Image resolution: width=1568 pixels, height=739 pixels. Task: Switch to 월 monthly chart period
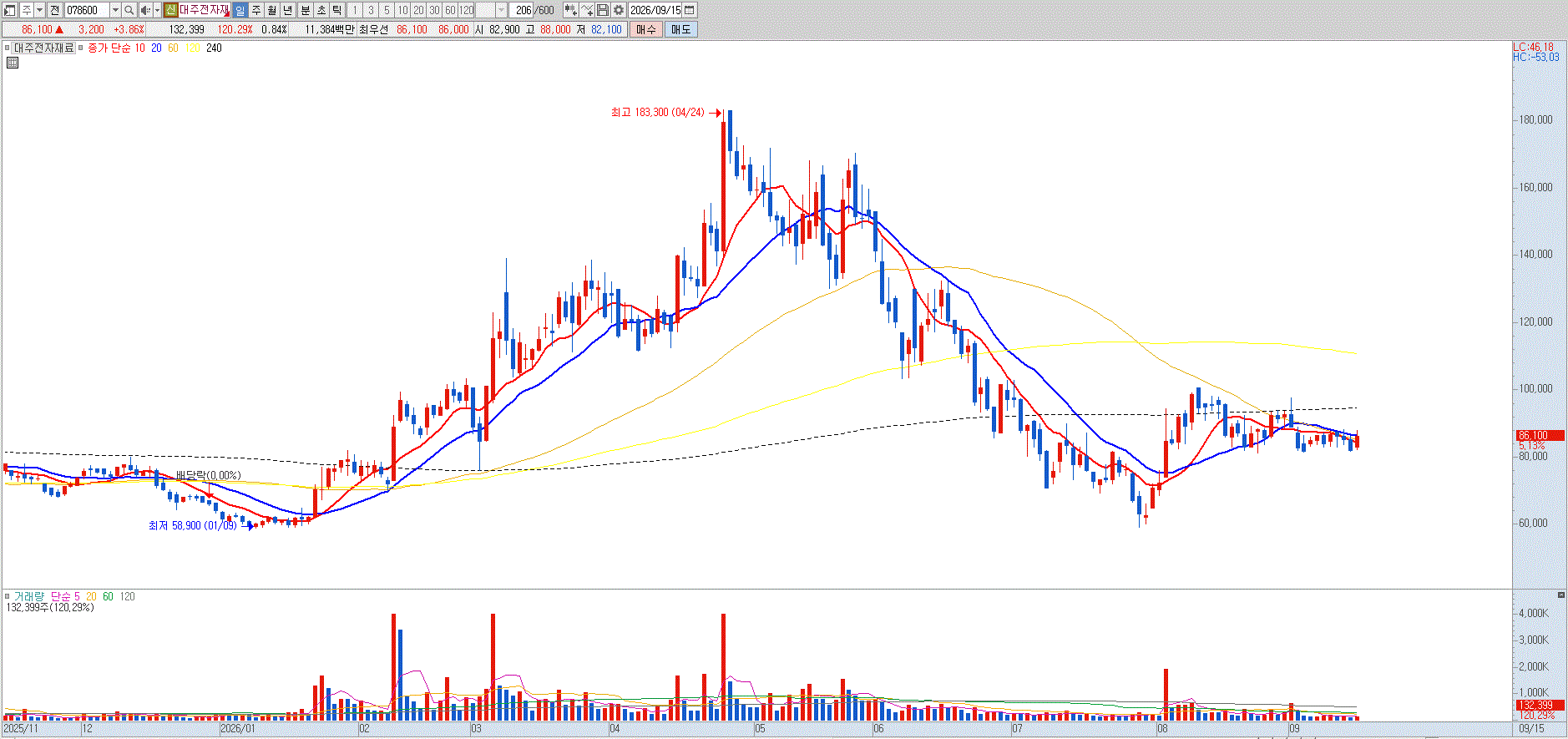272,10
